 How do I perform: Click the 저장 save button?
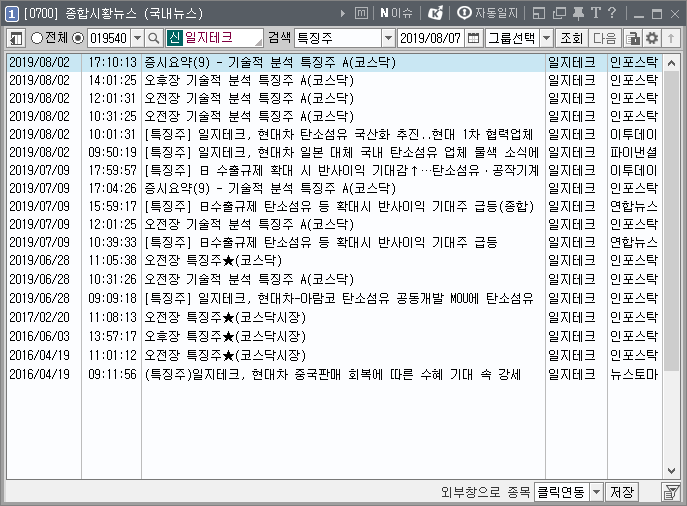[x=622, y=492]
